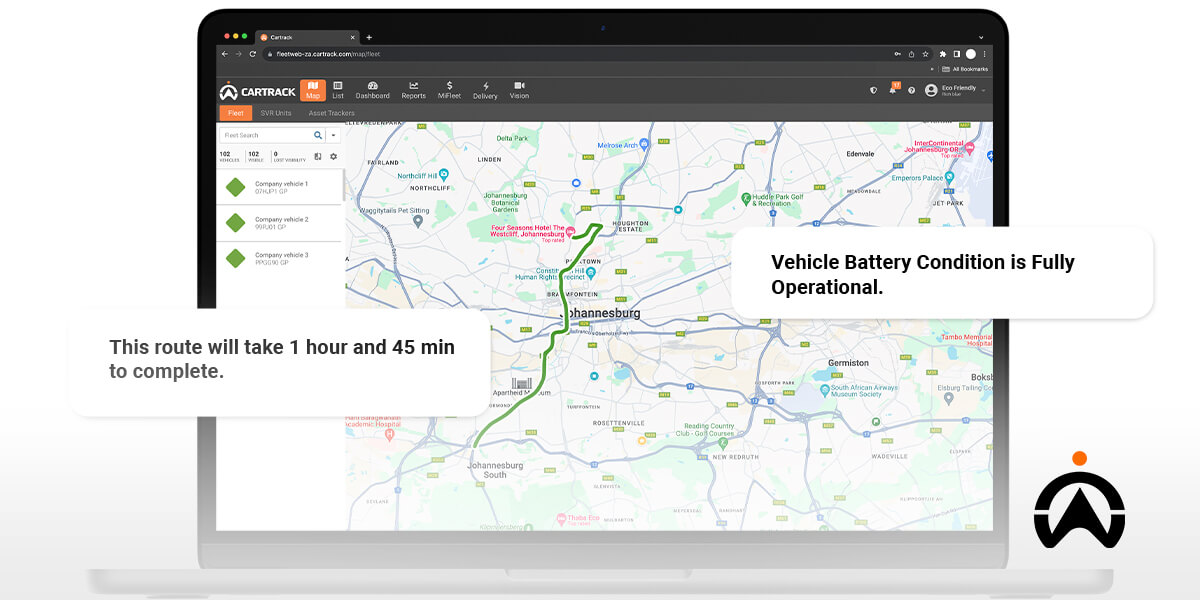Open the Eco Friendly user menu chevron
1200x600 pixels.
tap(983, 90)
